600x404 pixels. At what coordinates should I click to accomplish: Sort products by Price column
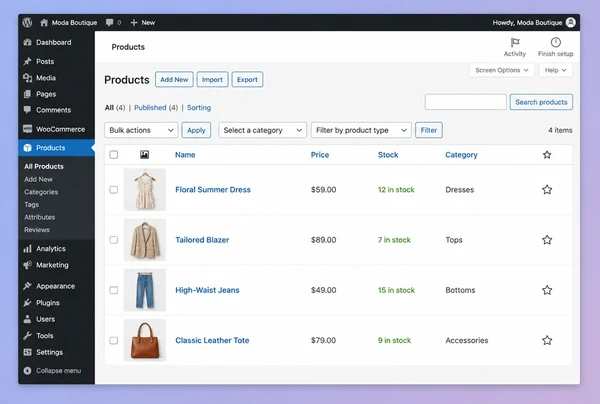click(x=320, y=155)
